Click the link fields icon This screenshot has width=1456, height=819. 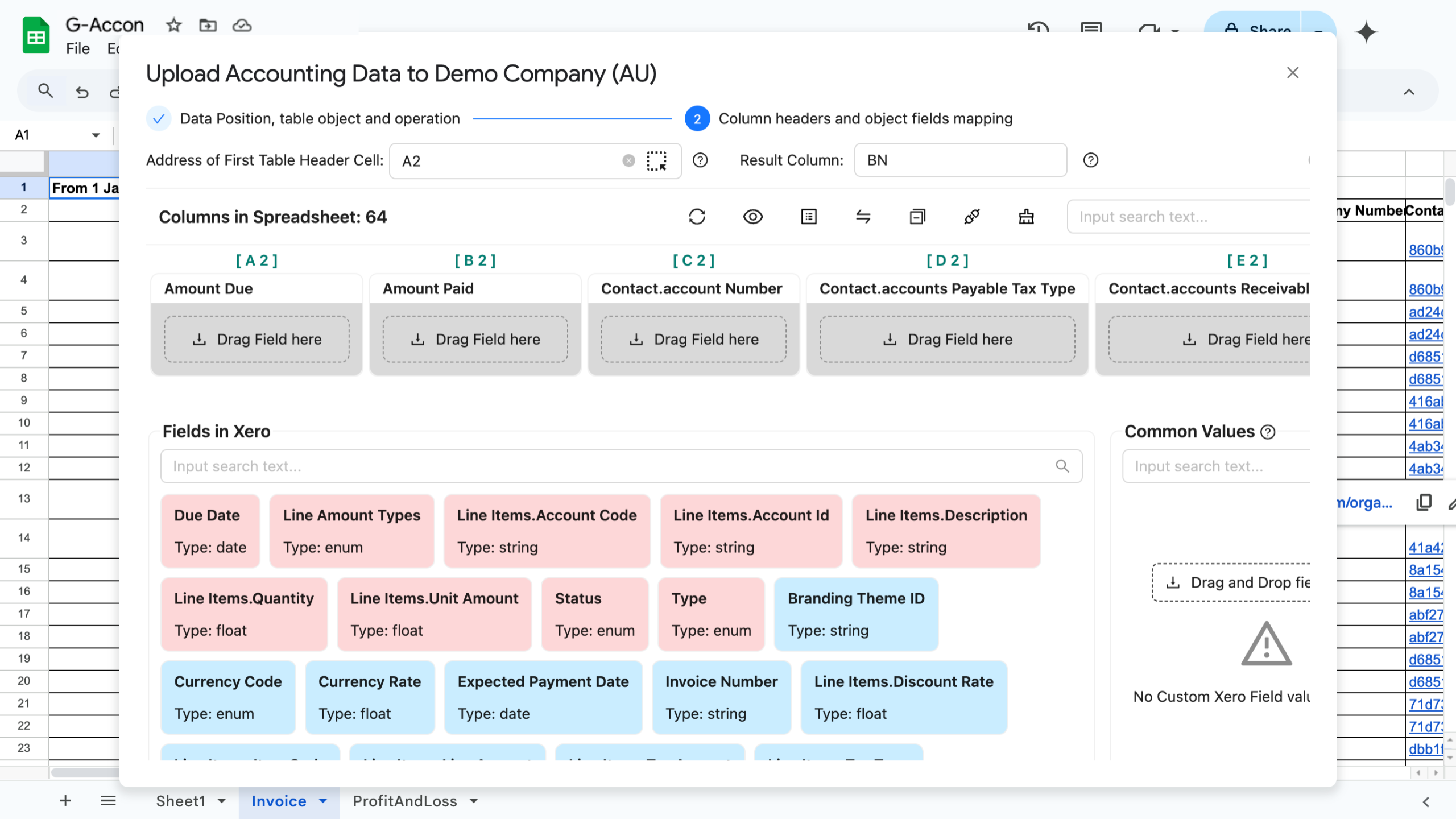click(x=972, y=217)
